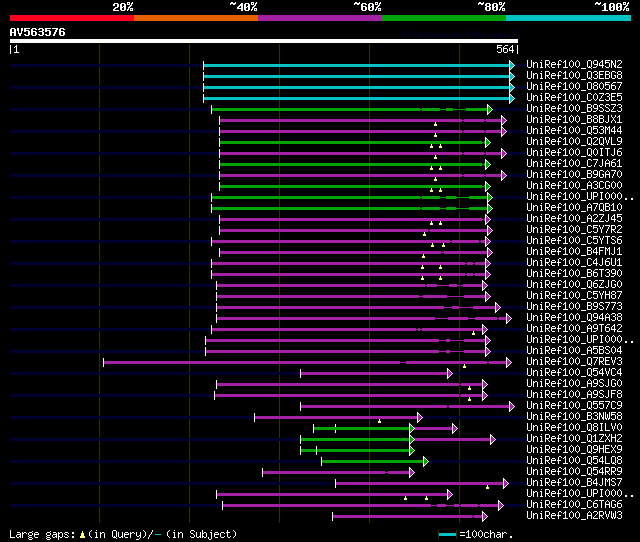
Task: Click the UniRef100_C5Y7R2 label
Action: (574, 230)
